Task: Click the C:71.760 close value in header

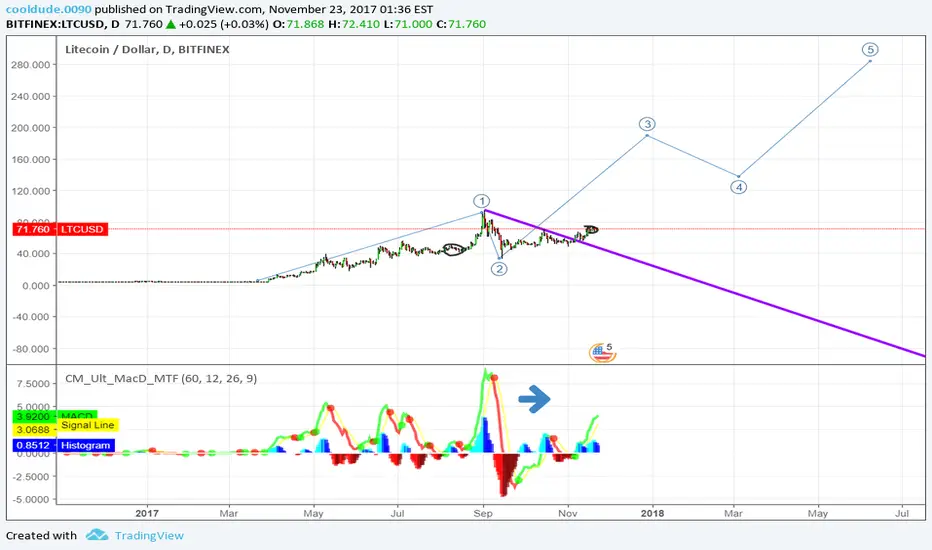Action: click(461, 24)
